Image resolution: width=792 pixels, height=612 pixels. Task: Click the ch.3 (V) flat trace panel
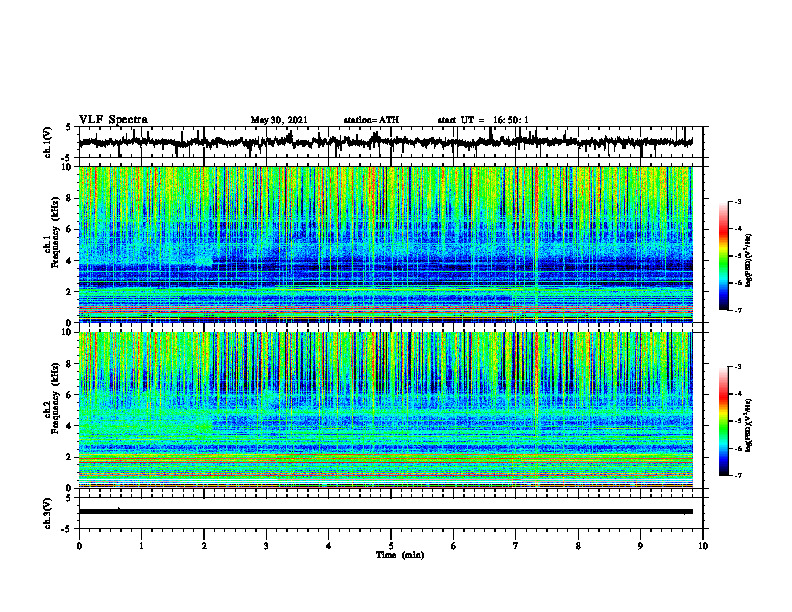[391, 513]
